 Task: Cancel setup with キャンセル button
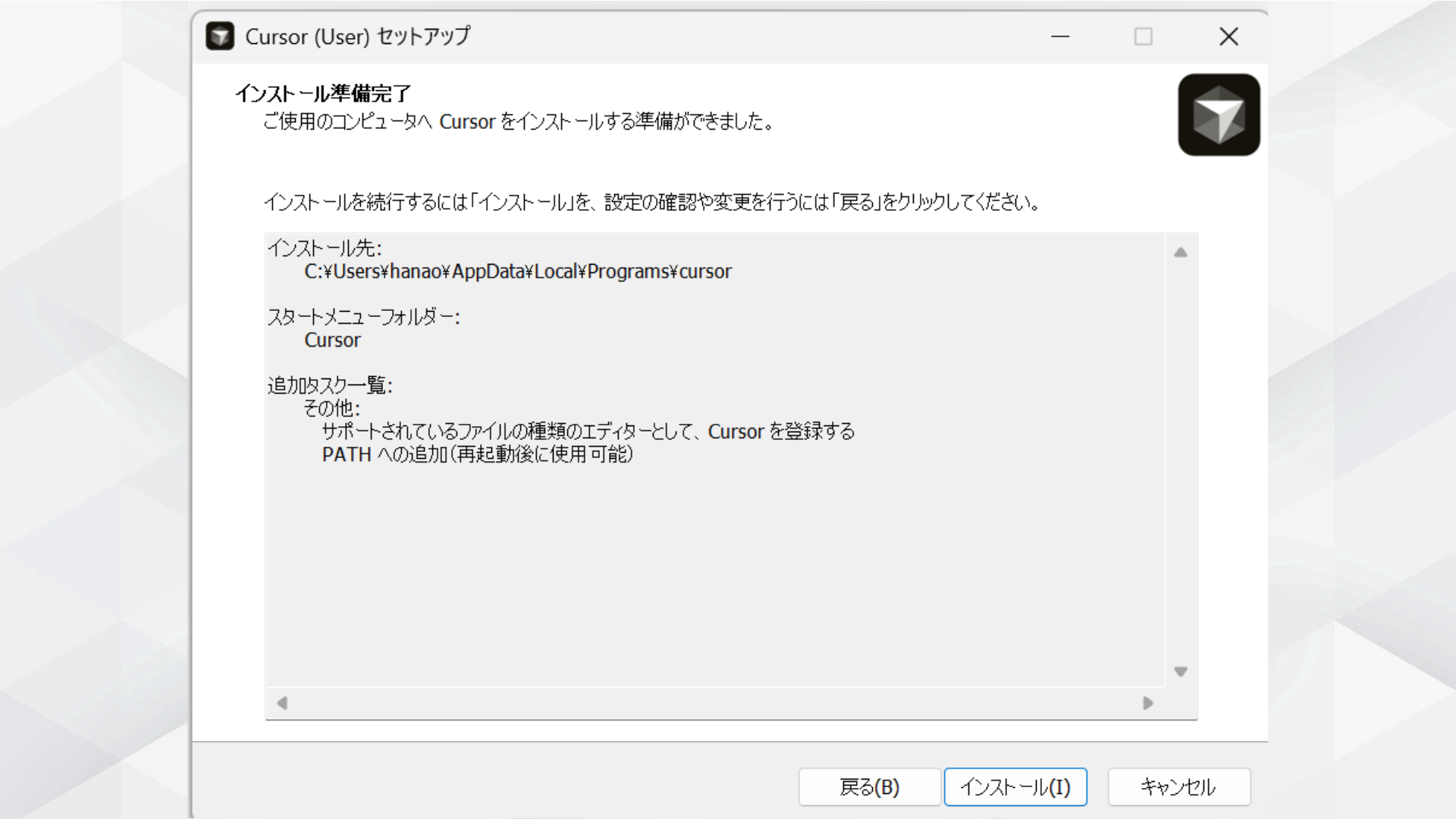point(1178,786)
